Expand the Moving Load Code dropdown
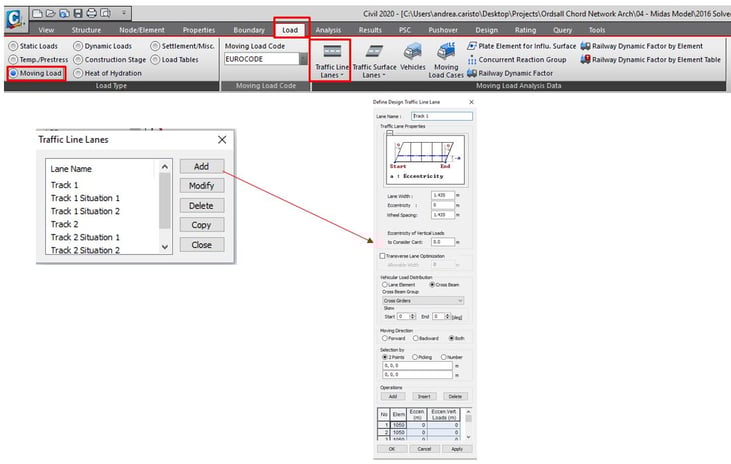The height and width of the screenshot is (464, 731). [x=305, y=60]
